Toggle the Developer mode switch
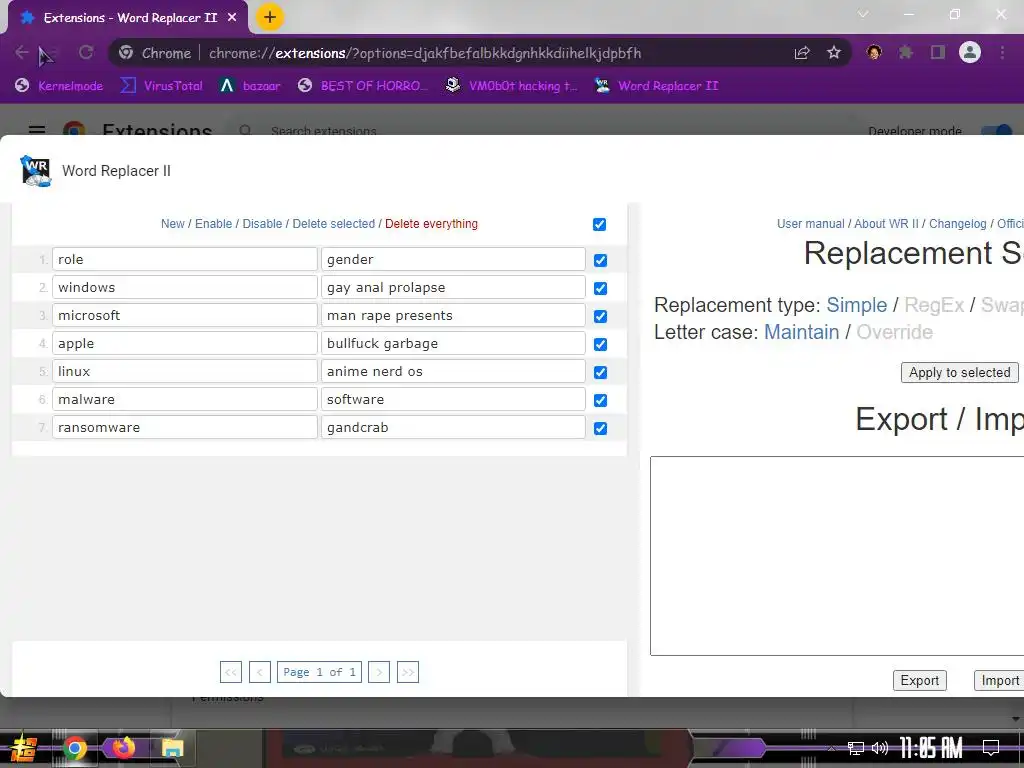Image resolution: width=1024 pixels, height=768 pixels. pos(997,131)
